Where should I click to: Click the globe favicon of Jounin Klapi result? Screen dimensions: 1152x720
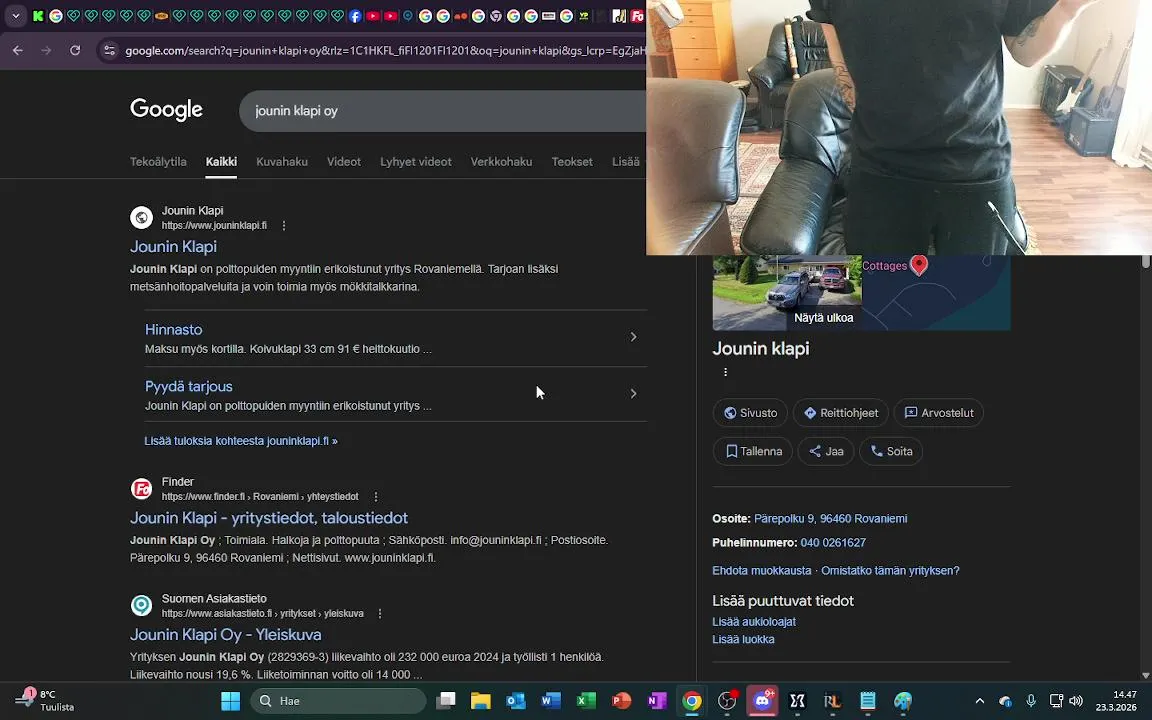[x=141, y=217]
